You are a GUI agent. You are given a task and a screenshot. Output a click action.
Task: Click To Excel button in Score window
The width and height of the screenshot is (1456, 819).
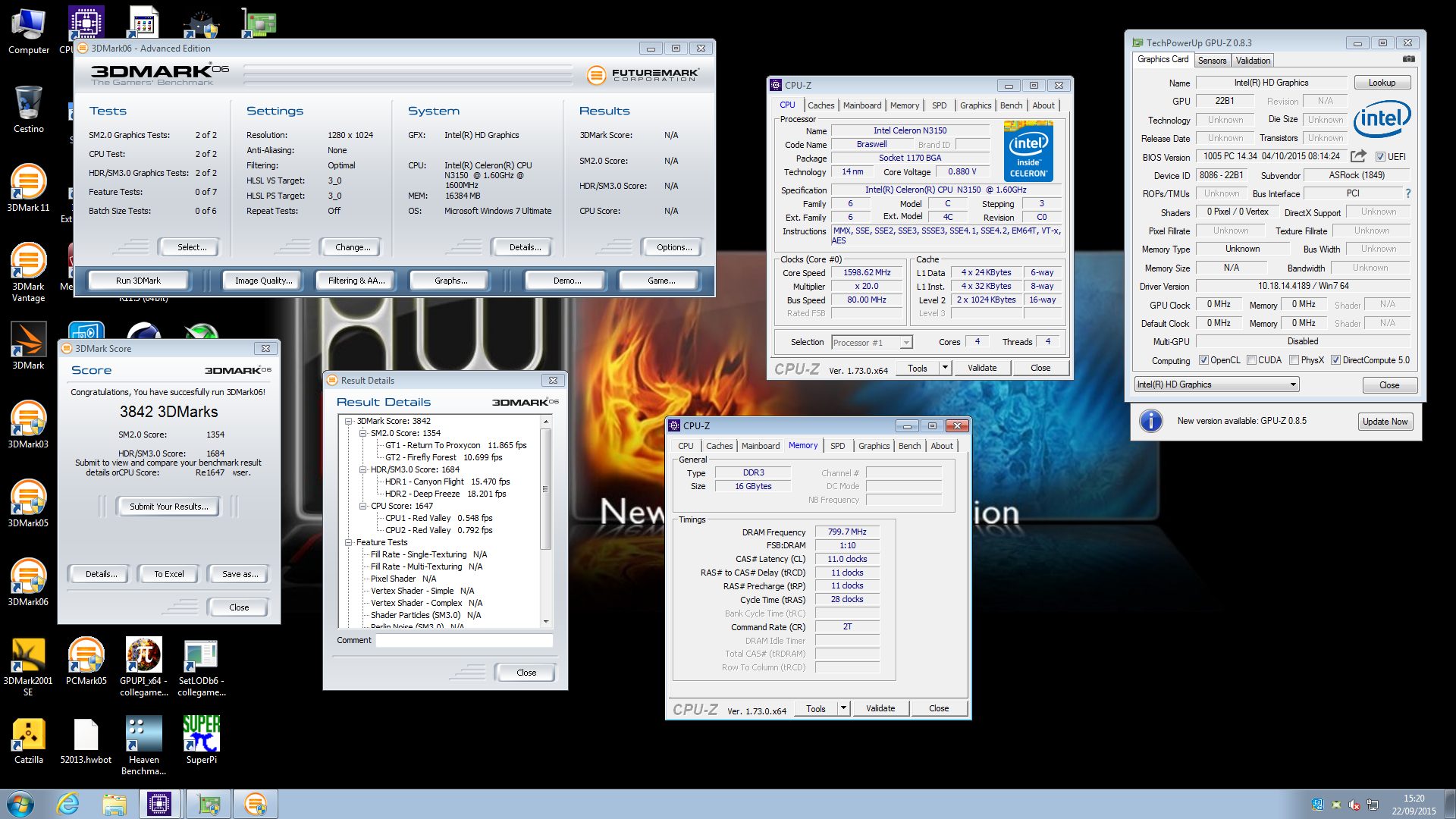[x=168, y=574]
